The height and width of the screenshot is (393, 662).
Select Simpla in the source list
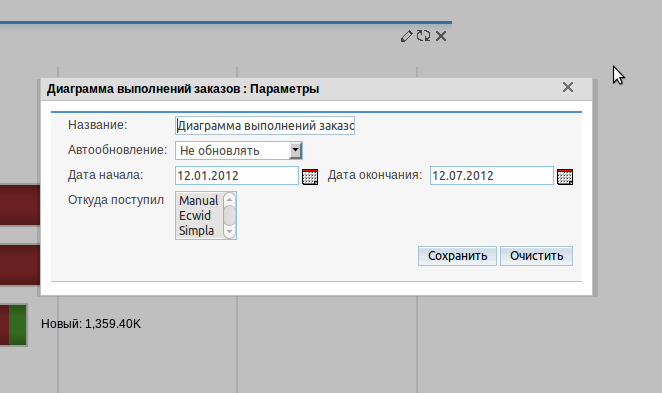click(199, 231)
